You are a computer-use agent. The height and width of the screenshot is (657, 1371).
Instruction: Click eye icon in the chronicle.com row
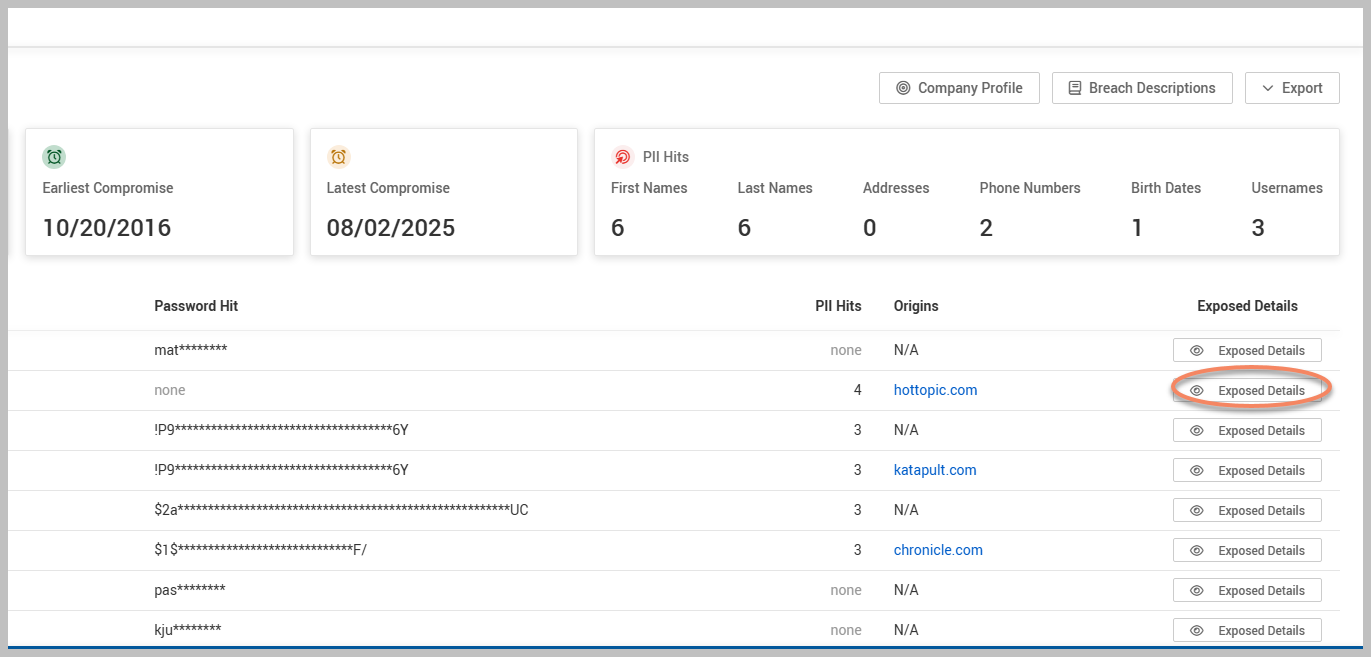(1196, 551)
